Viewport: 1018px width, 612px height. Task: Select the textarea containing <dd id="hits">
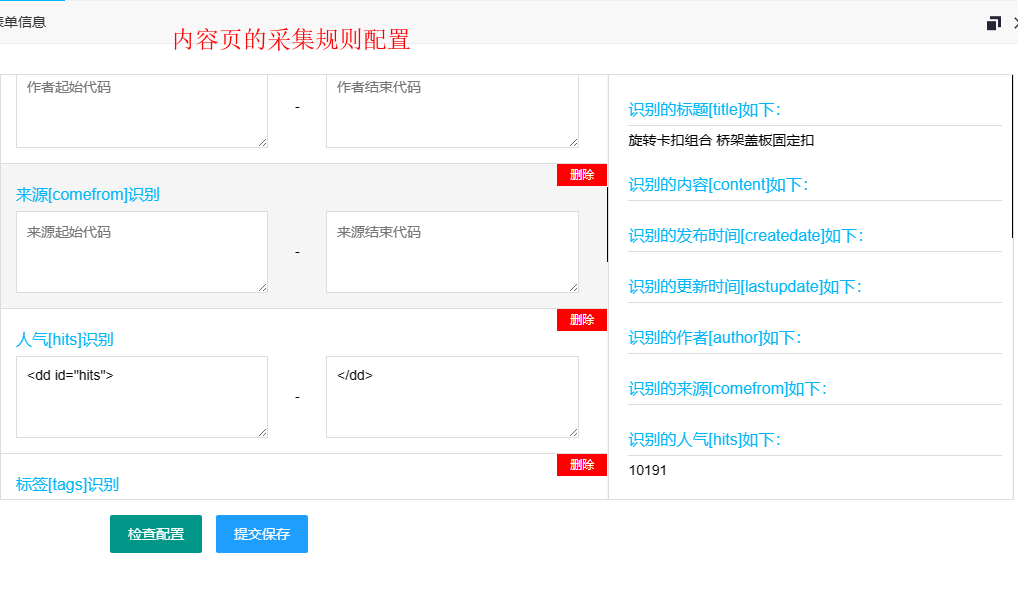141,396
